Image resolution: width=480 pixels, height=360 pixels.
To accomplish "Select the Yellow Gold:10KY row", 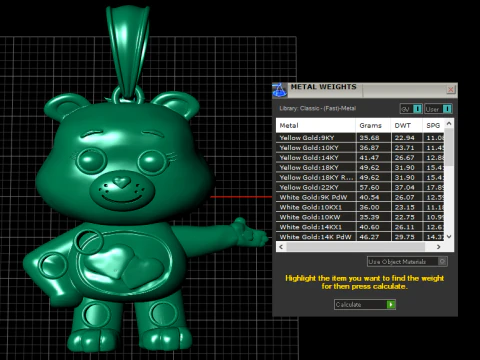I will coord(360,148).
